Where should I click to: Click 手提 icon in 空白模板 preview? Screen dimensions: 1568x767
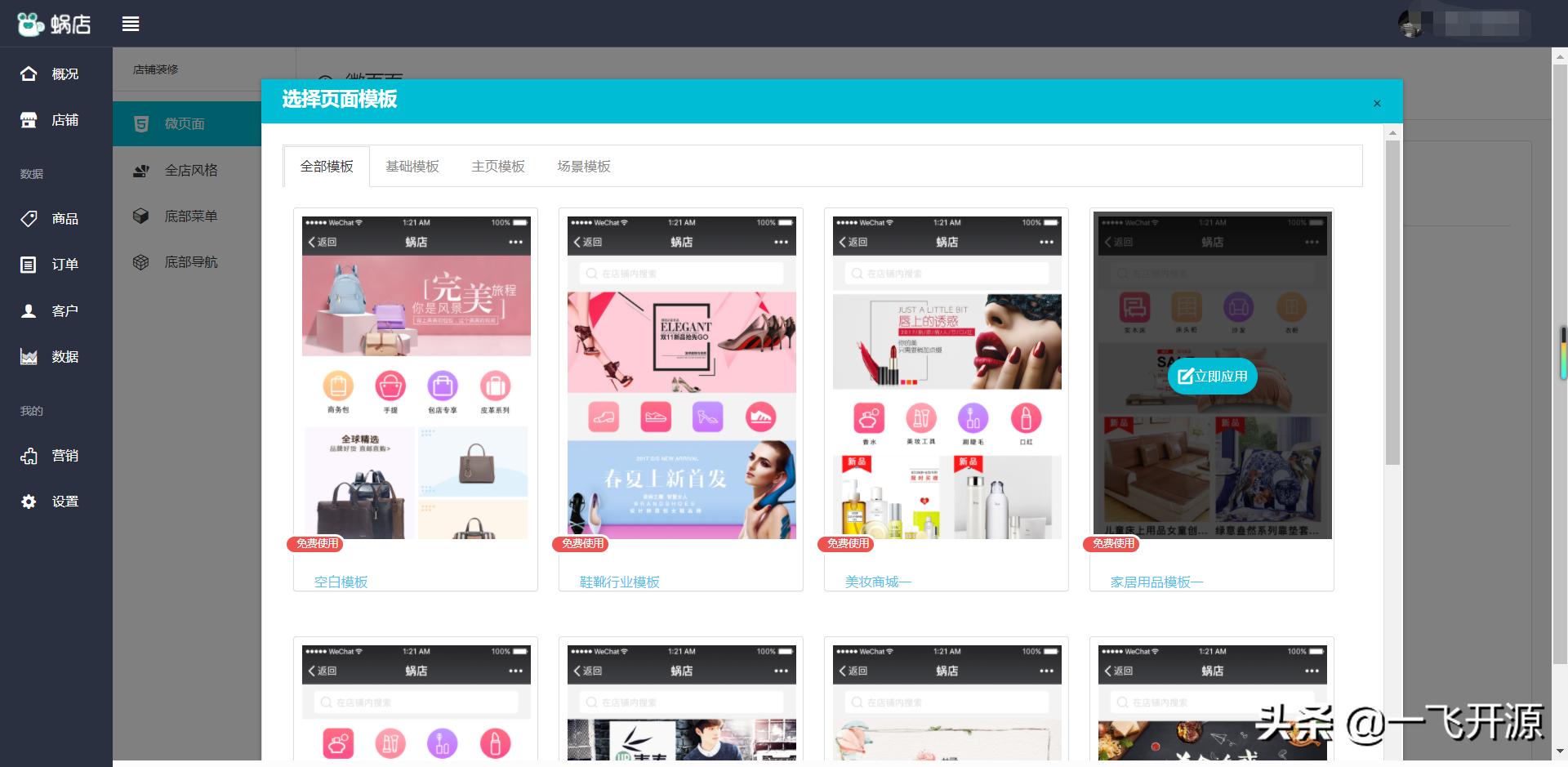click(x=390, y=386)
